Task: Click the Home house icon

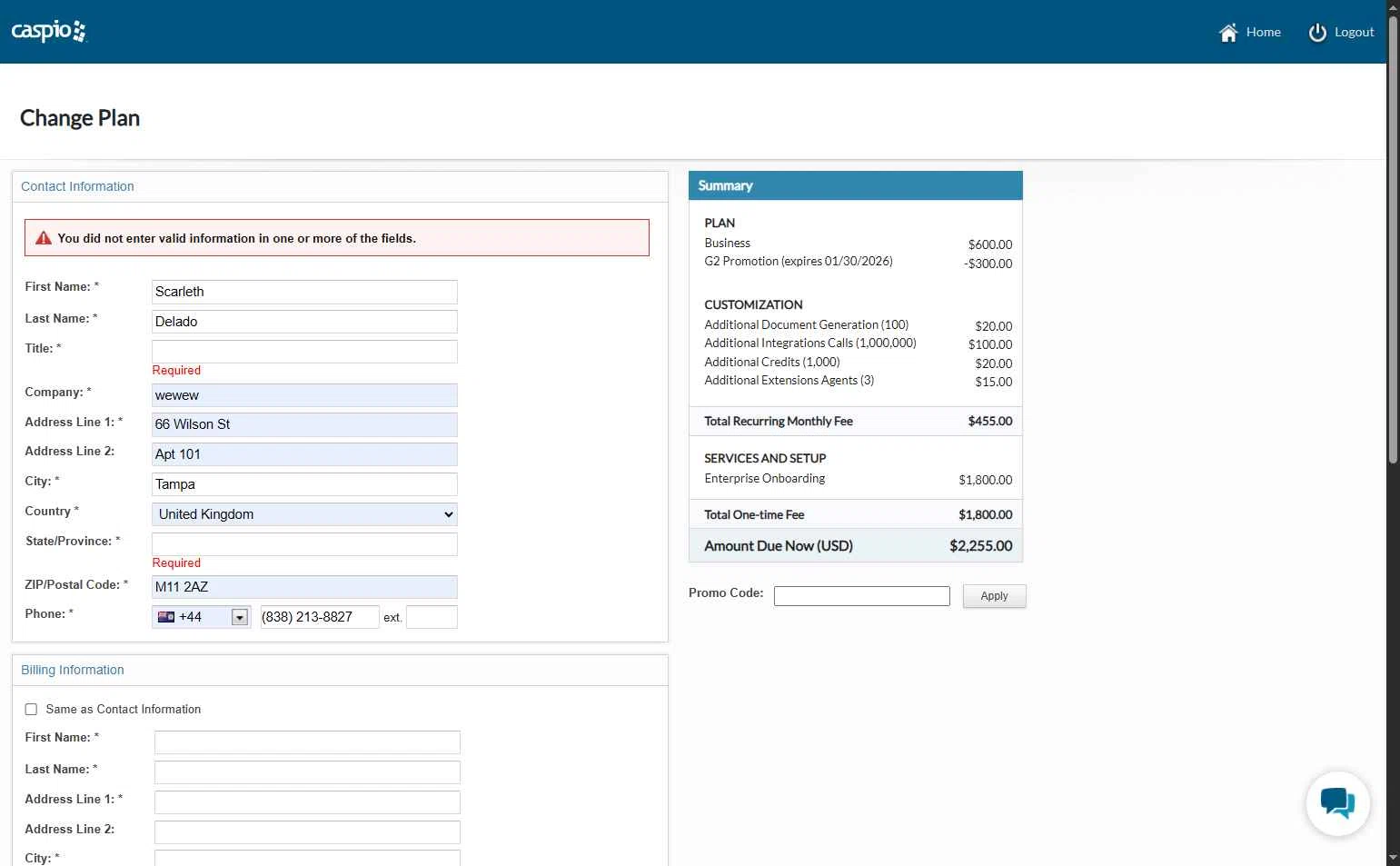Action: 1228,33
